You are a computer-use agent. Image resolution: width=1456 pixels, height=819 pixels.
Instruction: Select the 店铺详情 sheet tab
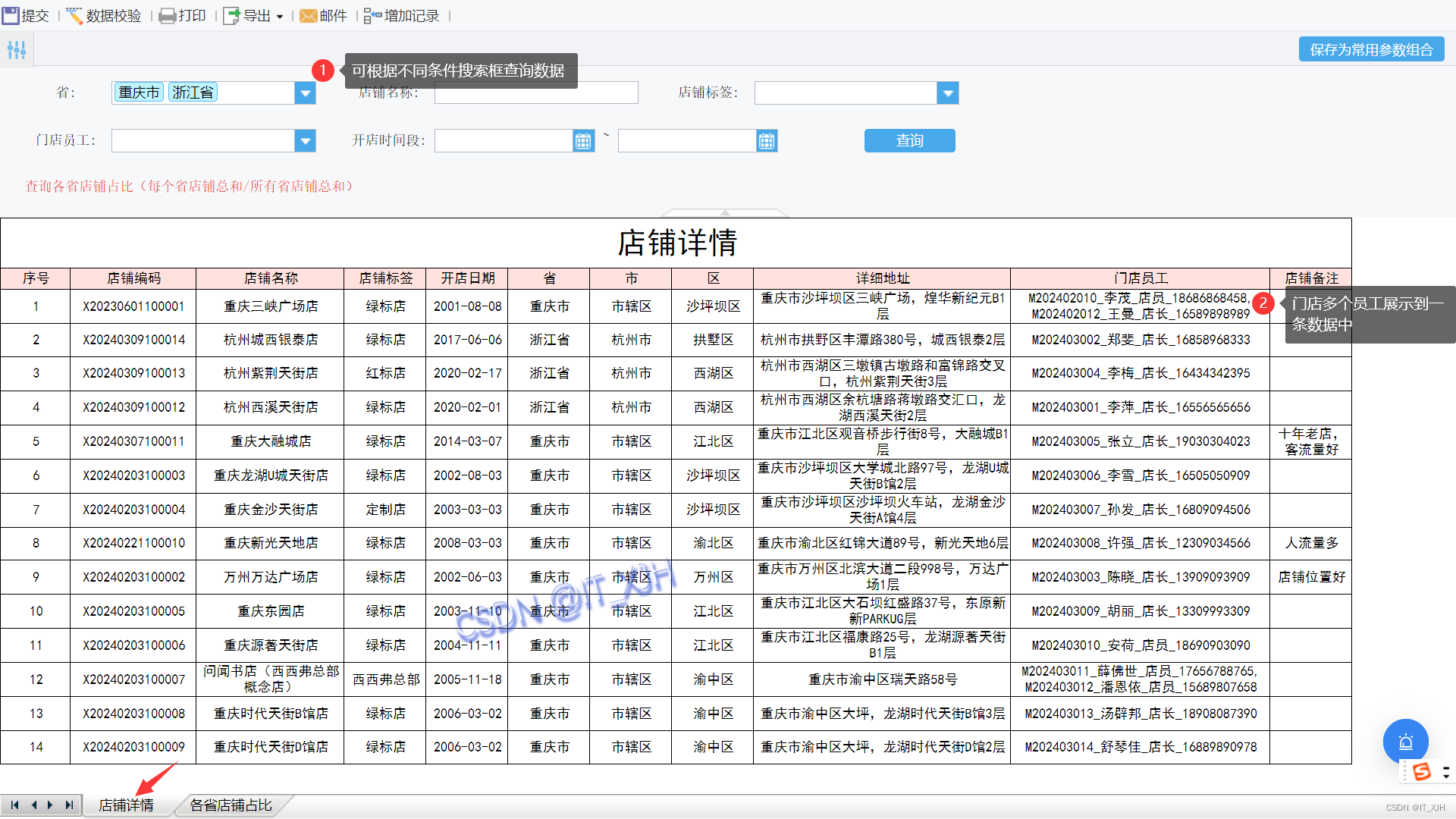pos(126,805)
